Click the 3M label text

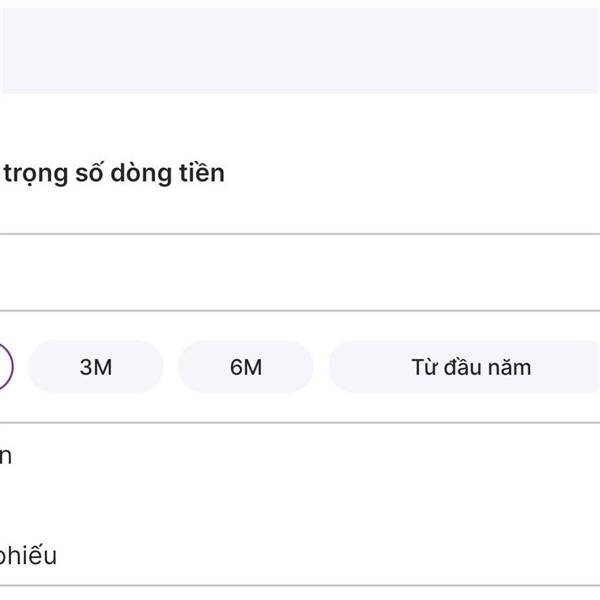point(96,367)
